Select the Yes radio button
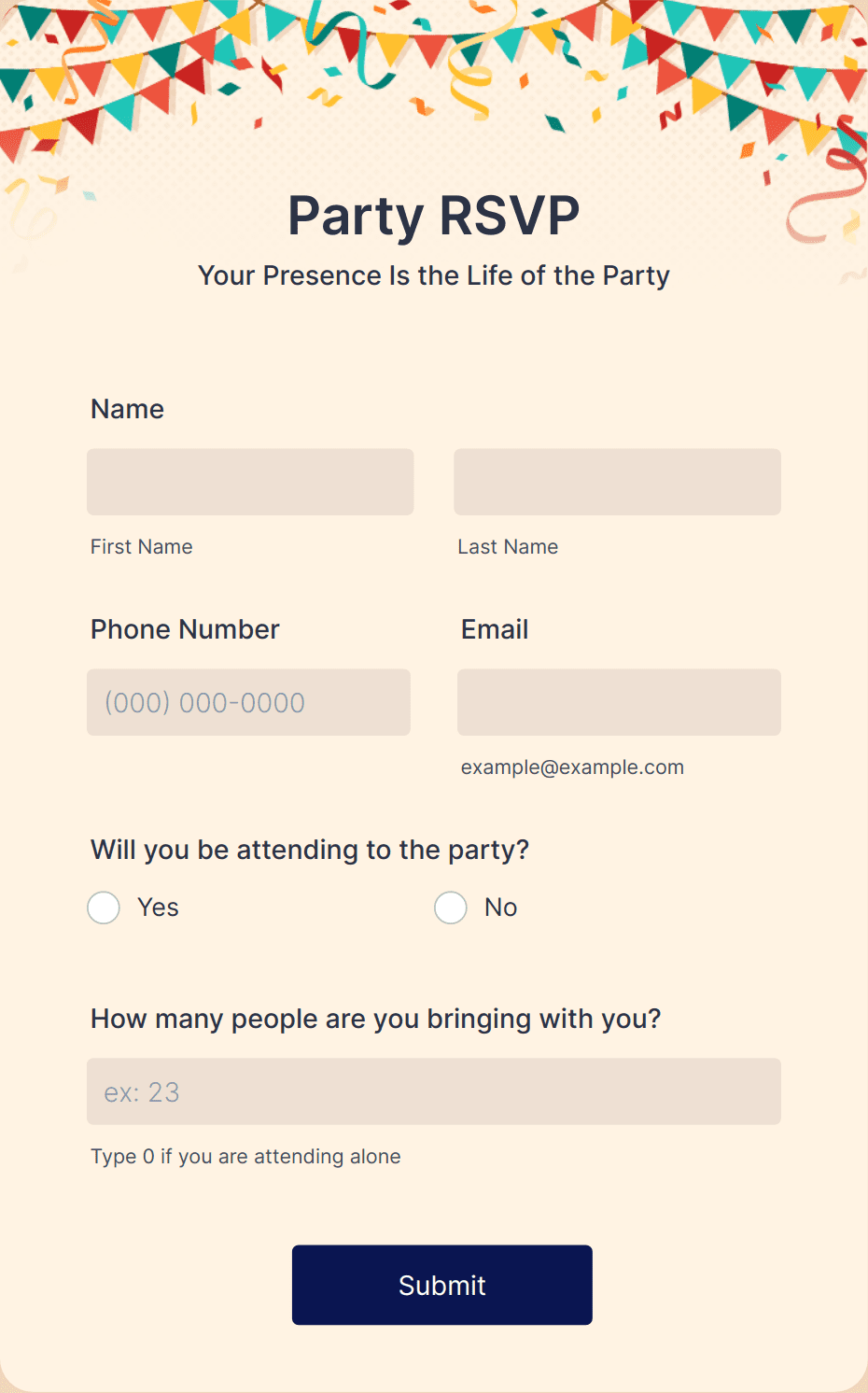 (104, 908)
